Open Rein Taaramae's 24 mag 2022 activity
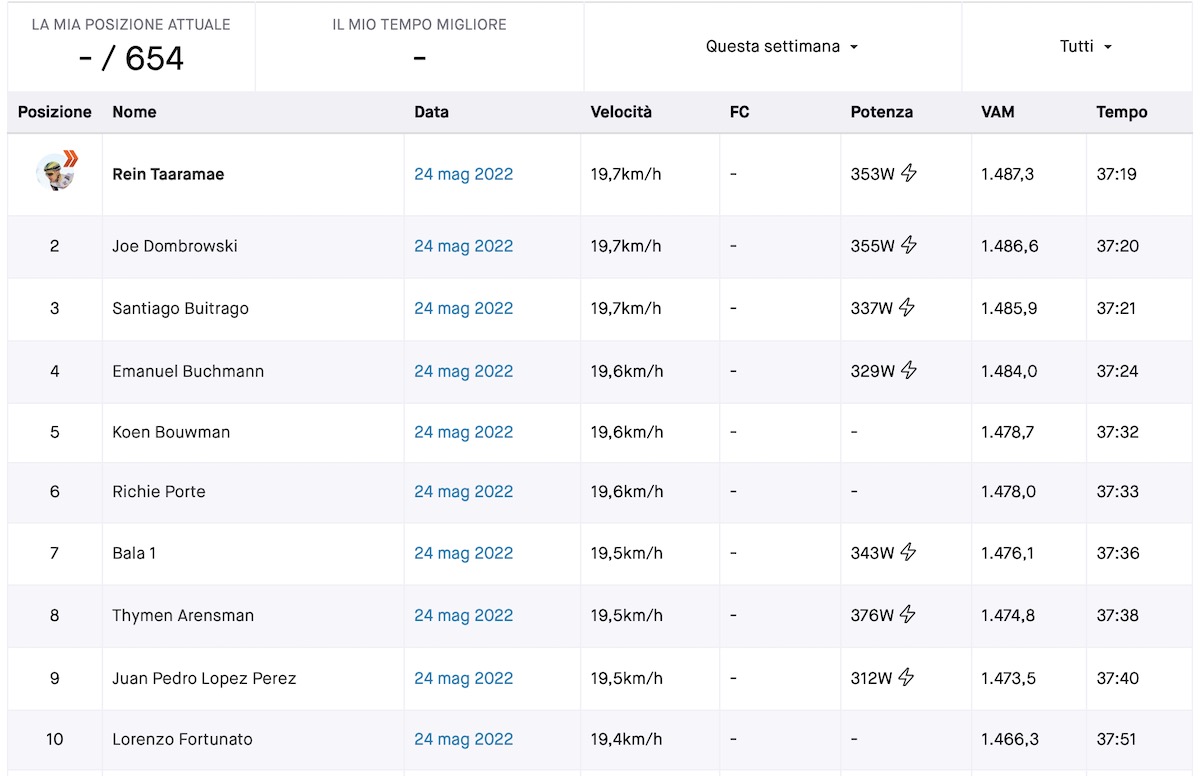Image resolution: width=1200 pixels, height=776 pixels. tap(463, 174)
